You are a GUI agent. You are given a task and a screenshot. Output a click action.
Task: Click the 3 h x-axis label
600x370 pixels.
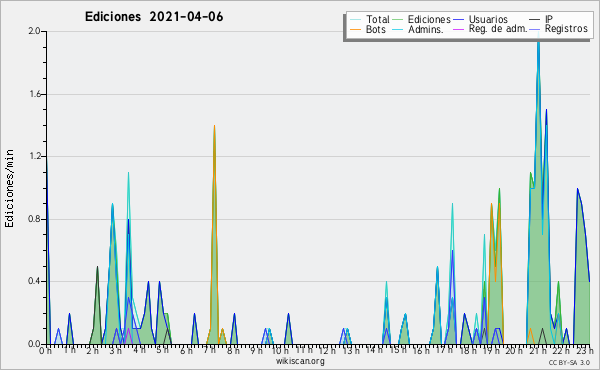116,350
